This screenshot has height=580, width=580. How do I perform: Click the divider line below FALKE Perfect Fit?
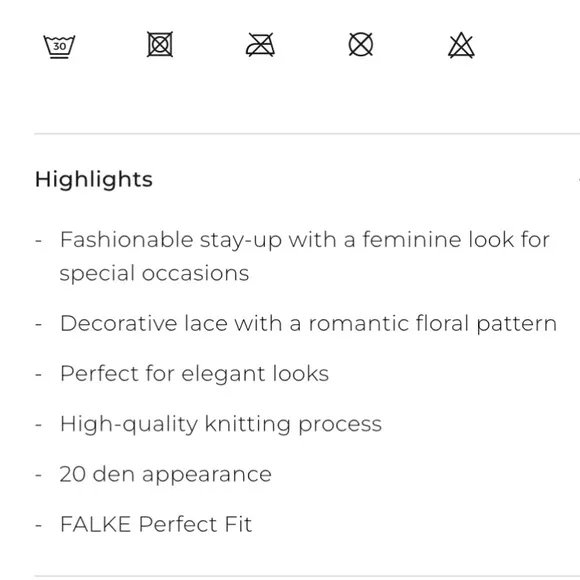pos(307,576)
